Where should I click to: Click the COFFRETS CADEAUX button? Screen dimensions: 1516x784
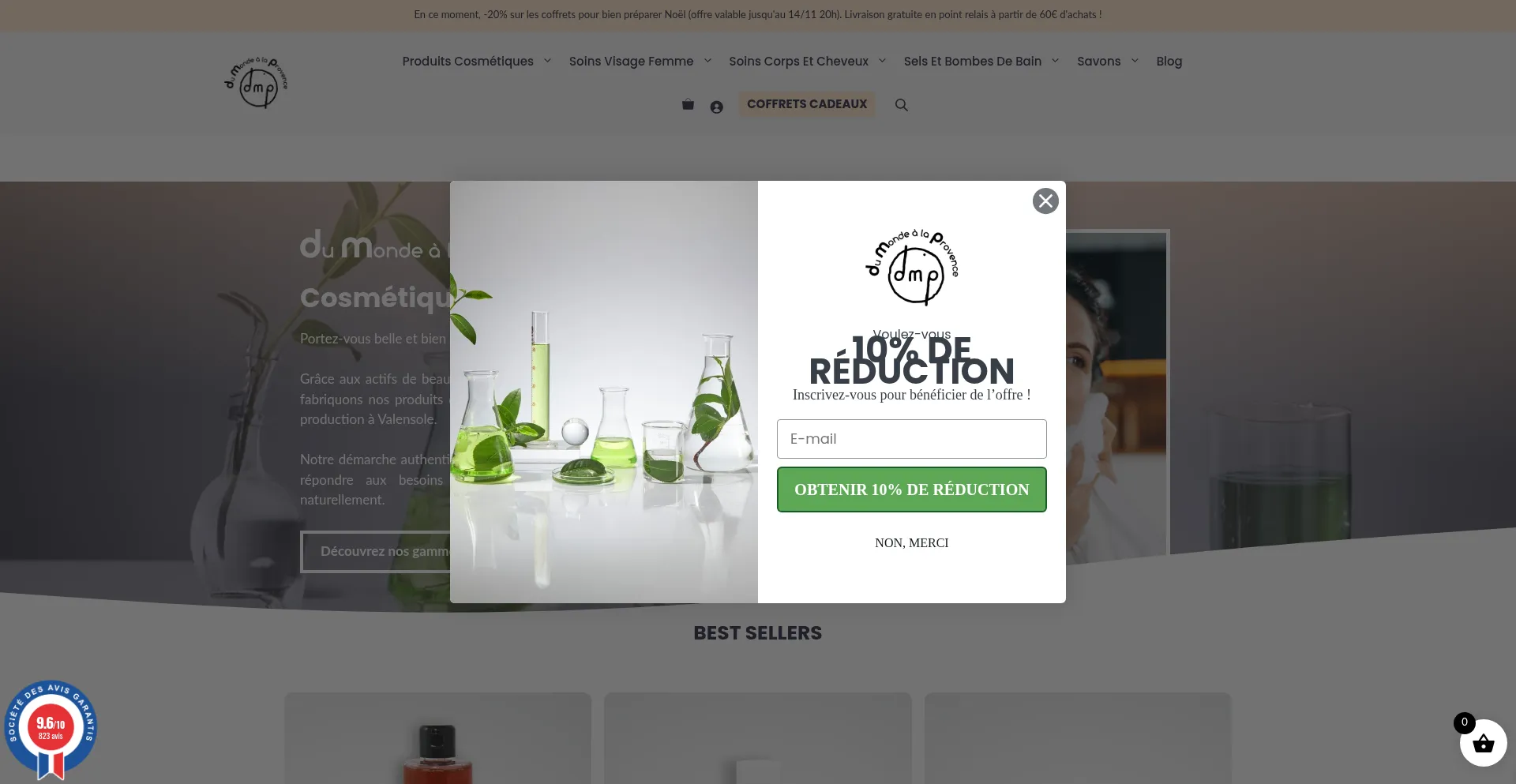(807, 104)
